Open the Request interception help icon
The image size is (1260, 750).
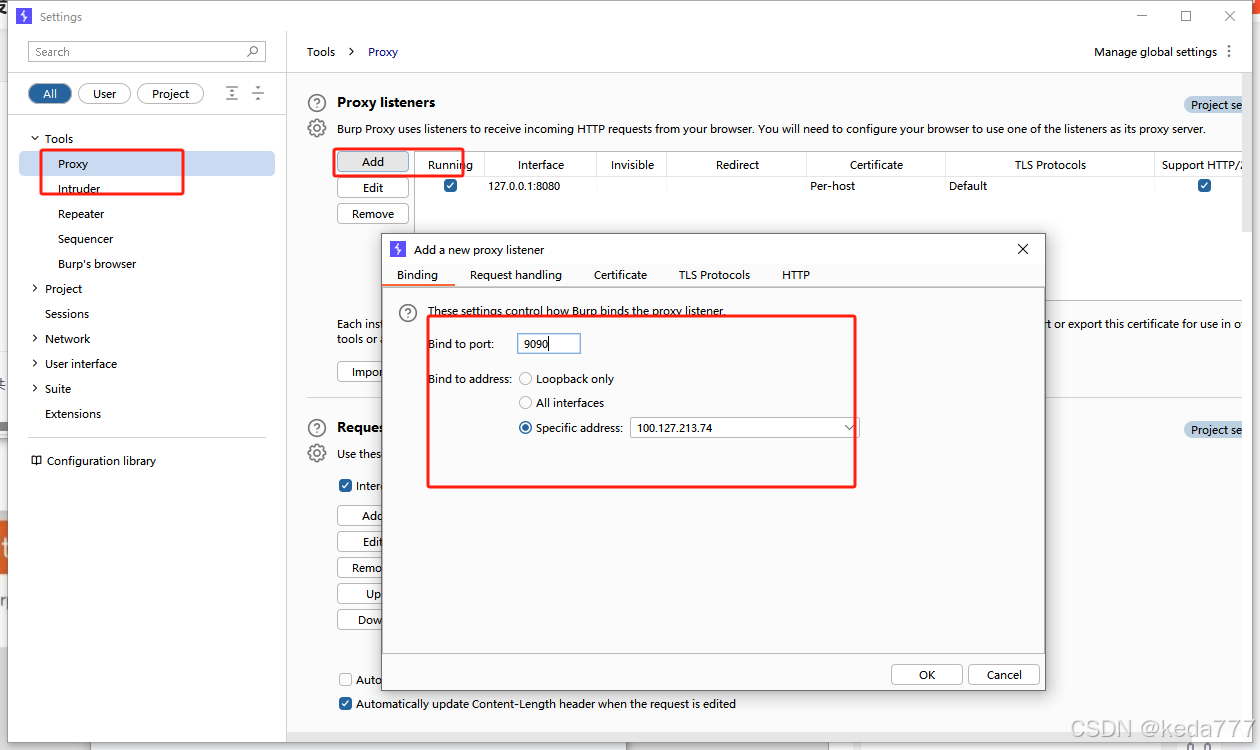(317, 428)
